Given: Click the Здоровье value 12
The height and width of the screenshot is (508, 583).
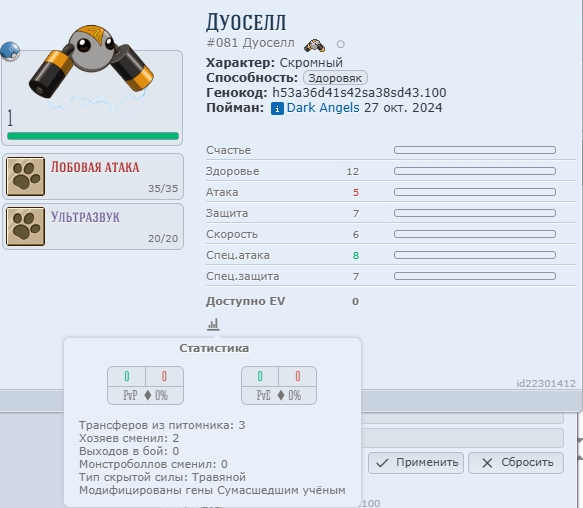Looking at the screenshot, I should [353, 171].
